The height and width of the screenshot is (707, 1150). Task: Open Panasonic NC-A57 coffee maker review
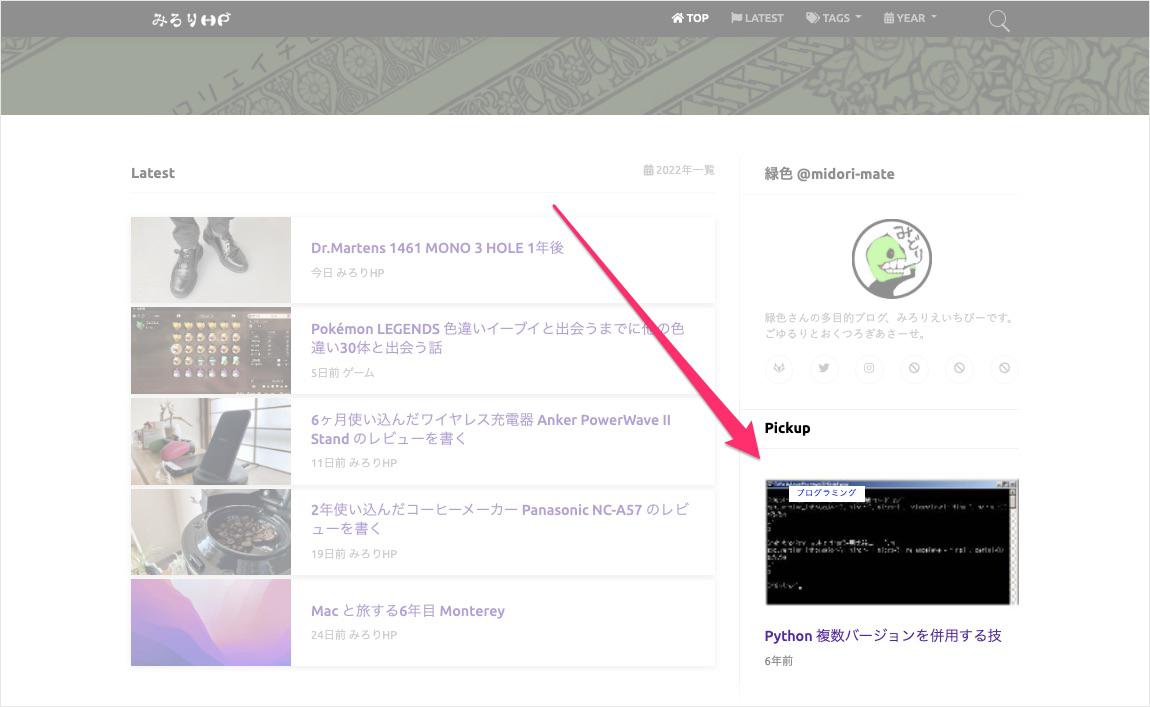[x=499, y=519]
